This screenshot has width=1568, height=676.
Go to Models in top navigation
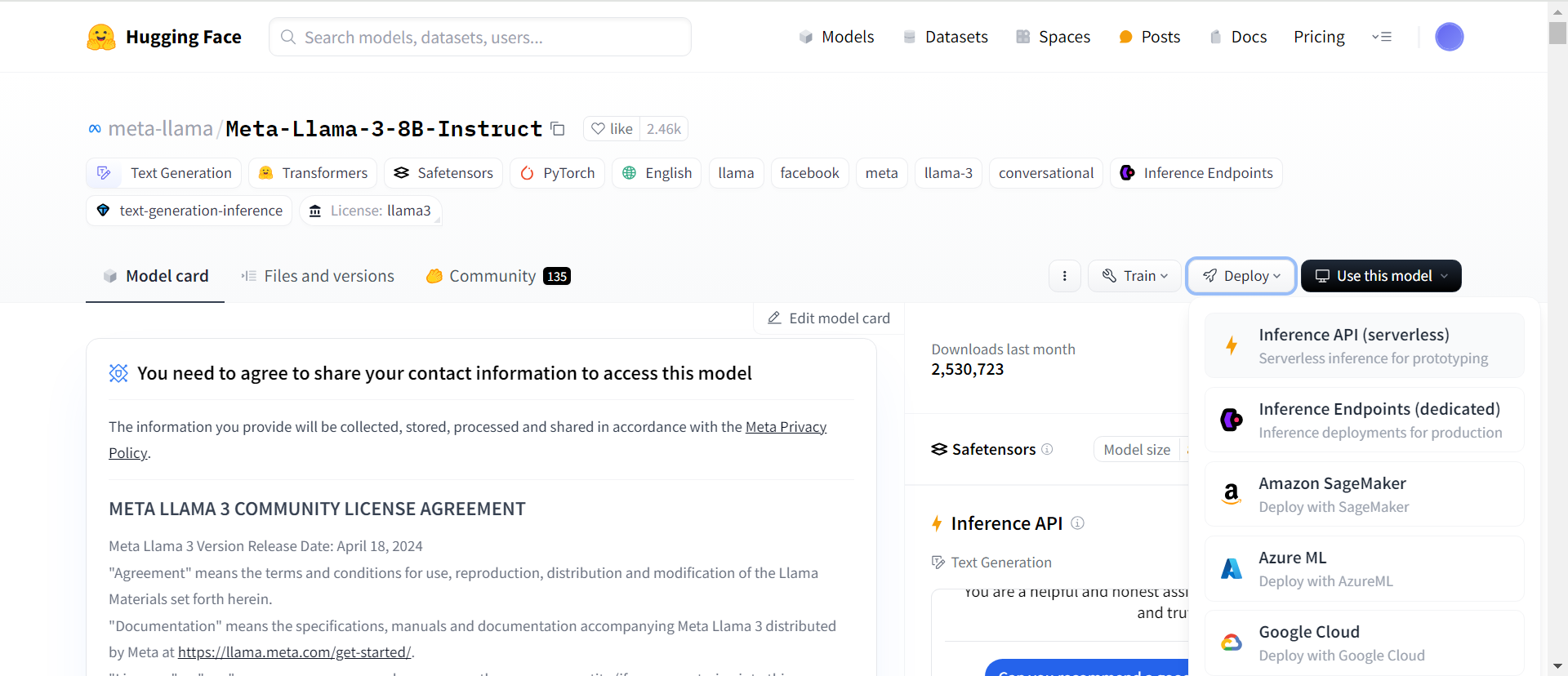836,37
